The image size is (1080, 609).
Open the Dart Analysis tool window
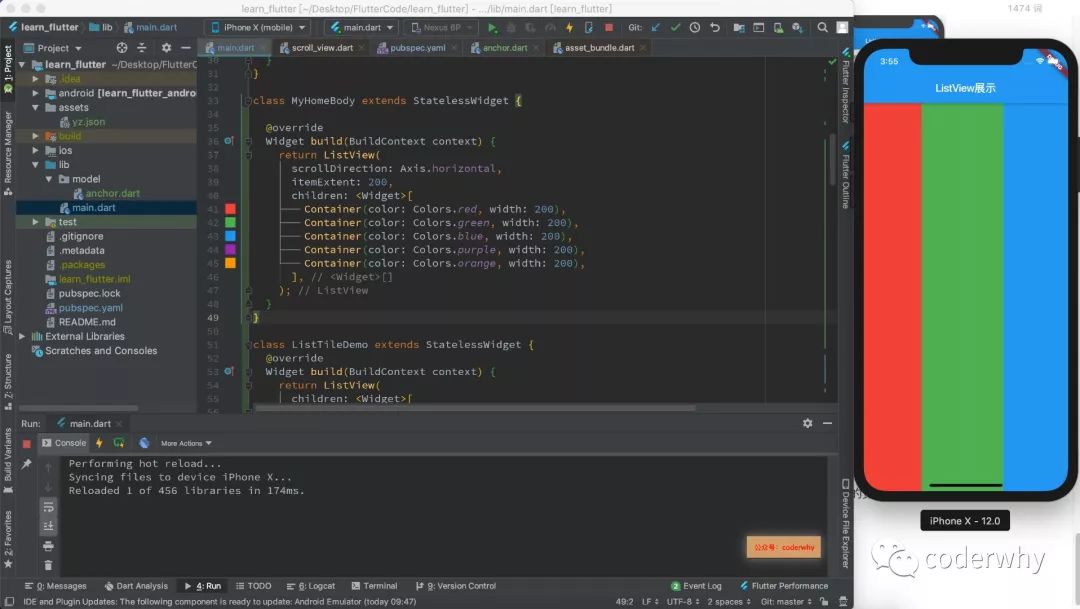coord(136,586)
